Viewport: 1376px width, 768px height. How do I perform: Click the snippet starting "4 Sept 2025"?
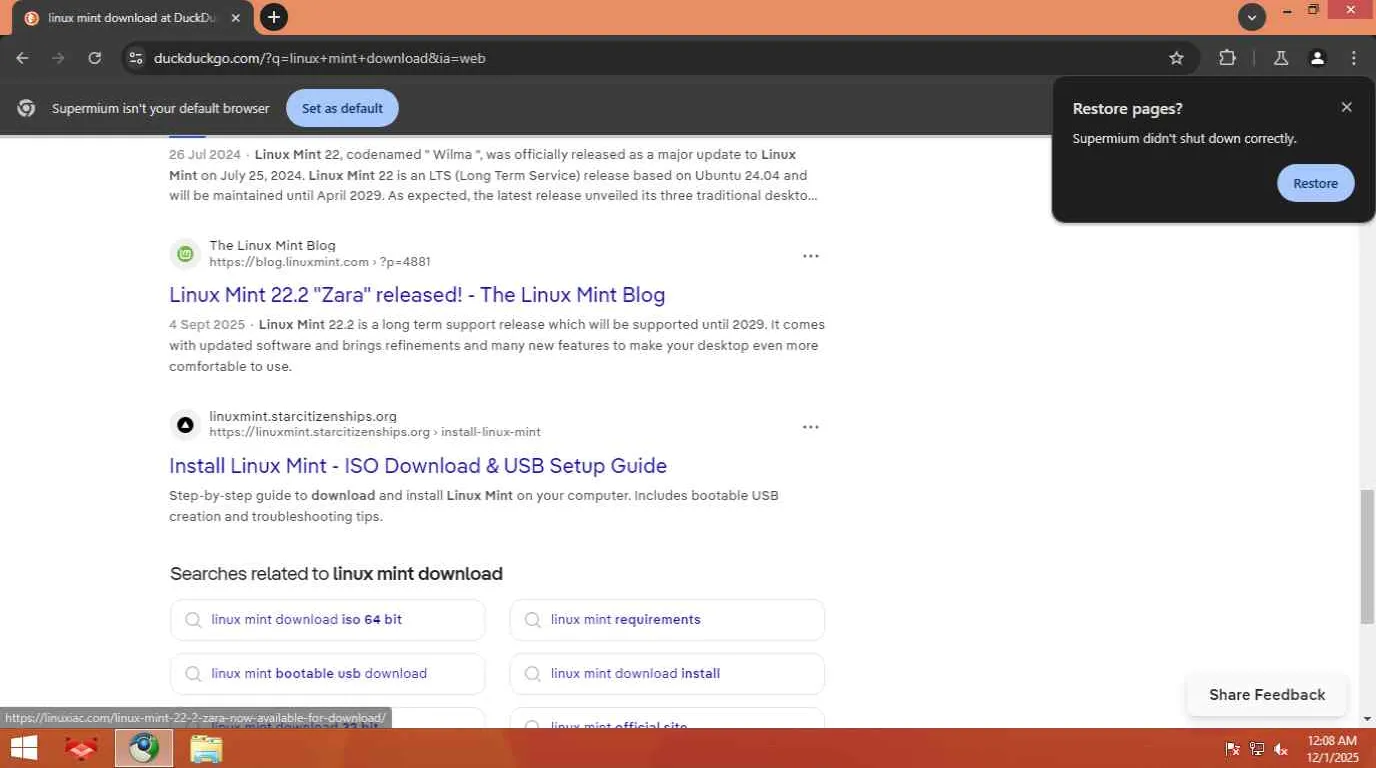coord(497,345)
